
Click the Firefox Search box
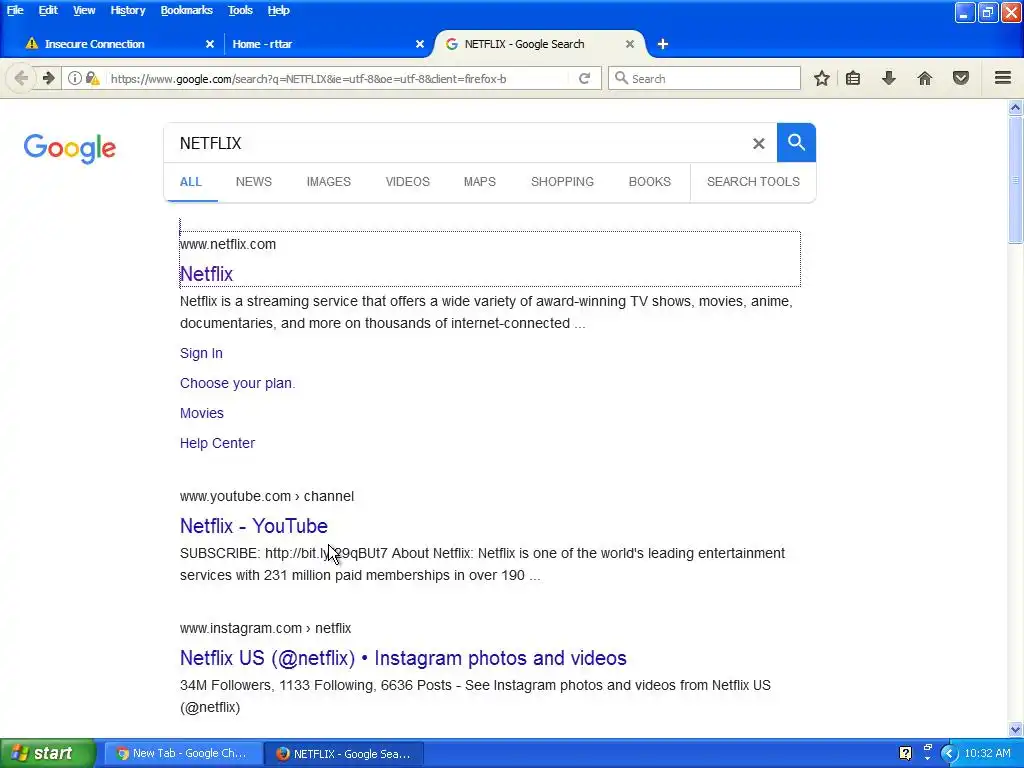(704, 78)
